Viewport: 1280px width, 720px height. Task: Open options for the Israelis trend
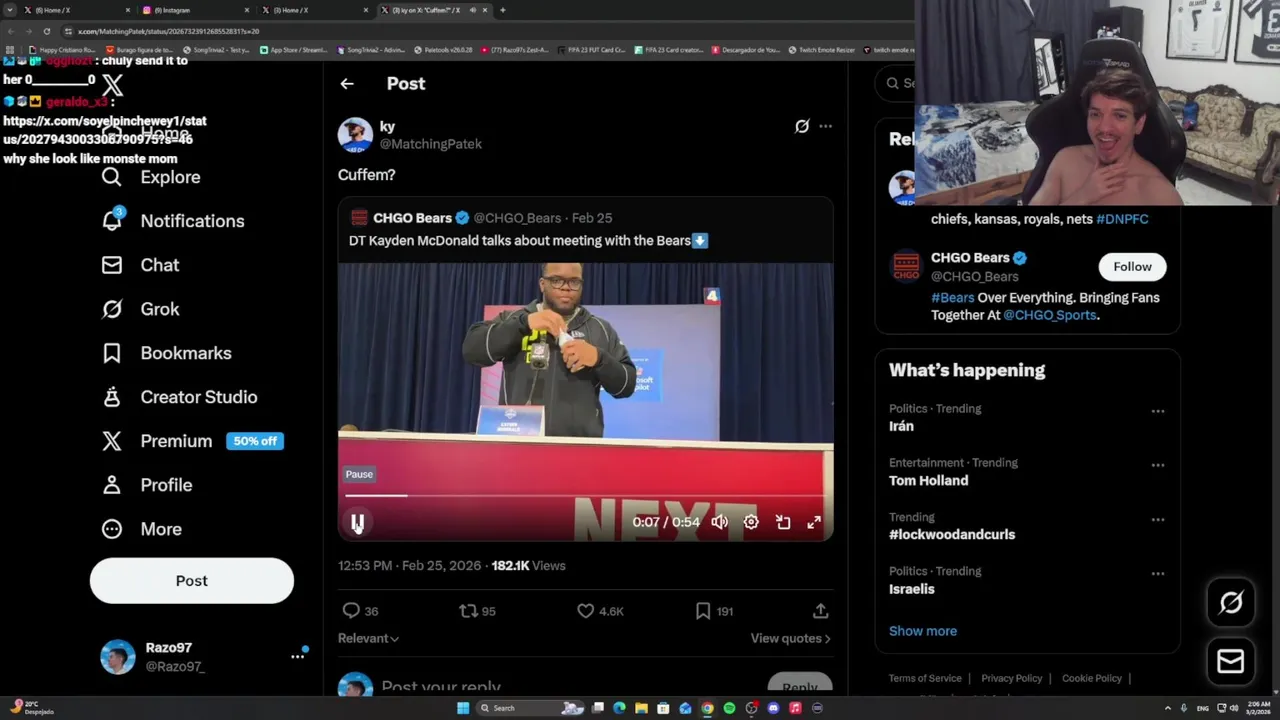pyautogui.click(x=1157, y=573)
